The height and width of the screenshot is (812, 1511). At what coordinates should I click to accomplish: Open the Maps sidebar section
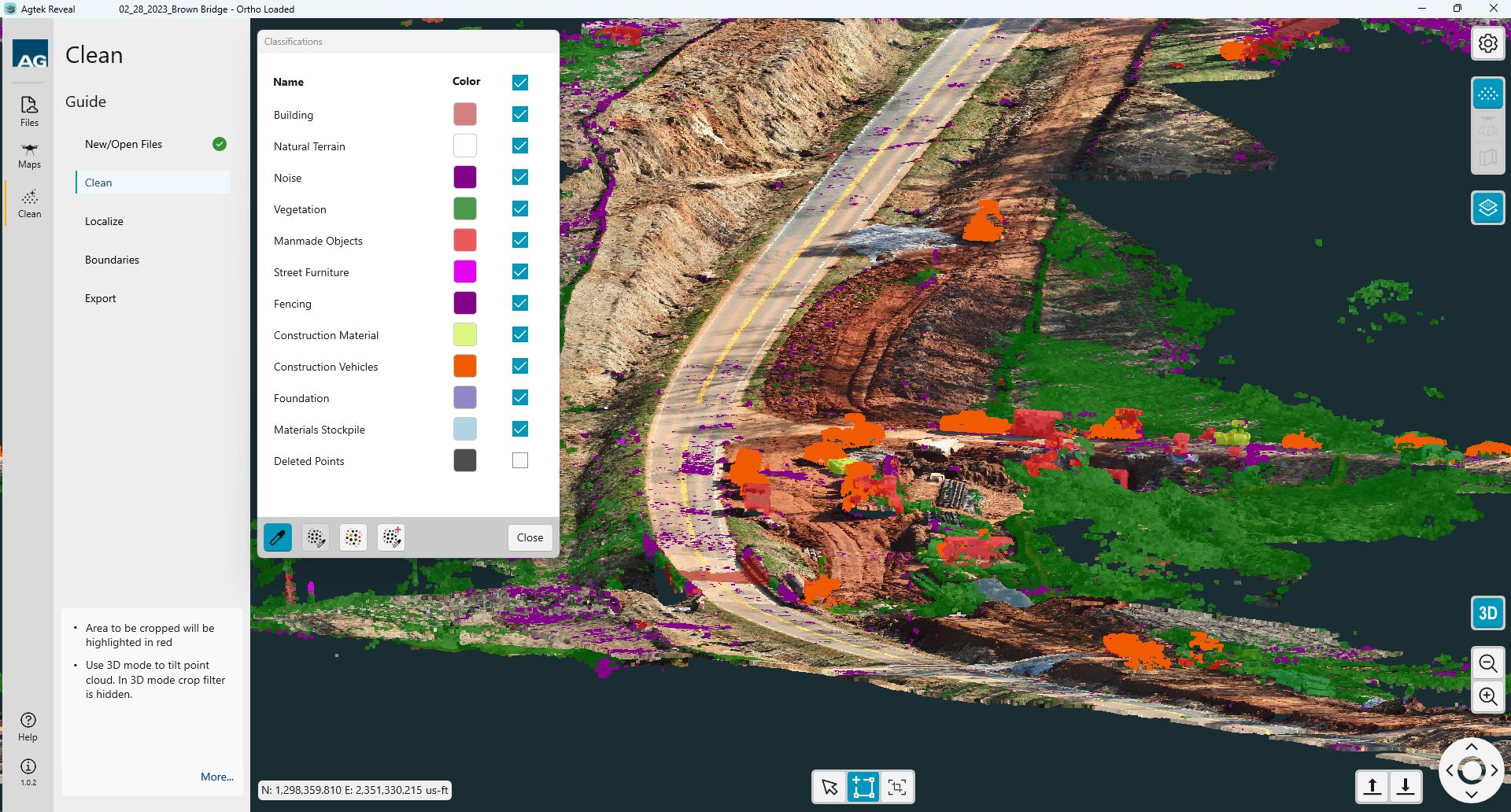tap(30, 156)
